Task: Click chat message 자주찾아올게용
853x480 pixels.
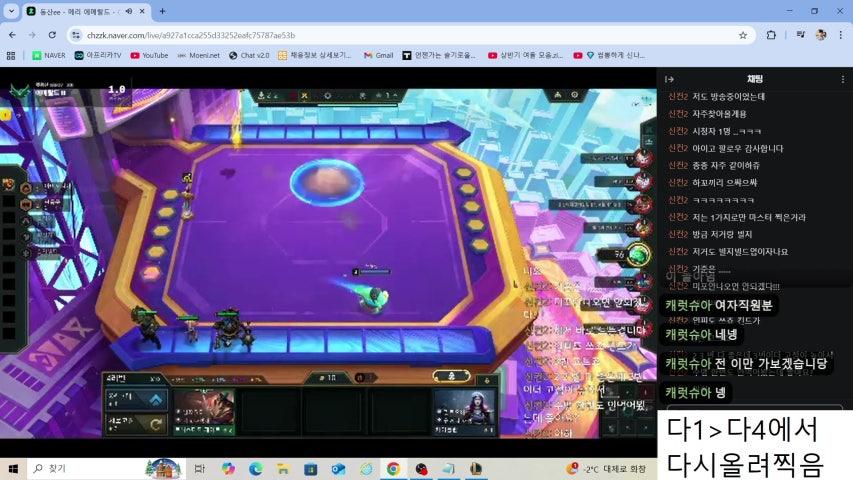Action: pos(719,114)
